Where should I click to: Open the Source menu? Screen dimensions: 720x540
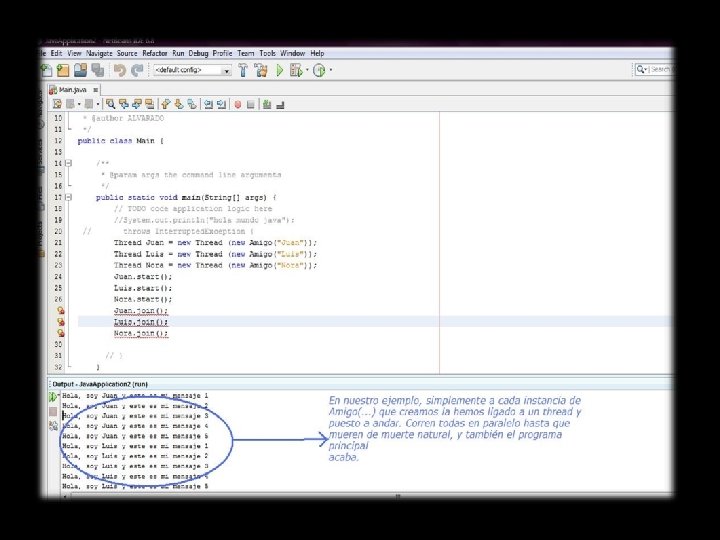pos(127,53)
